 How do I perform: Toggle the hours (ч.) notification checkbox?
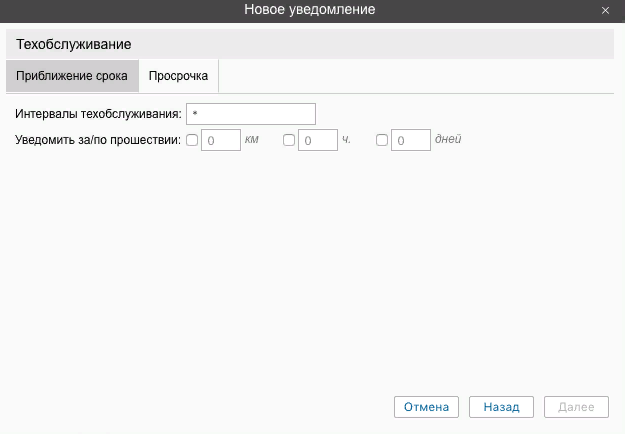(289, 141)
